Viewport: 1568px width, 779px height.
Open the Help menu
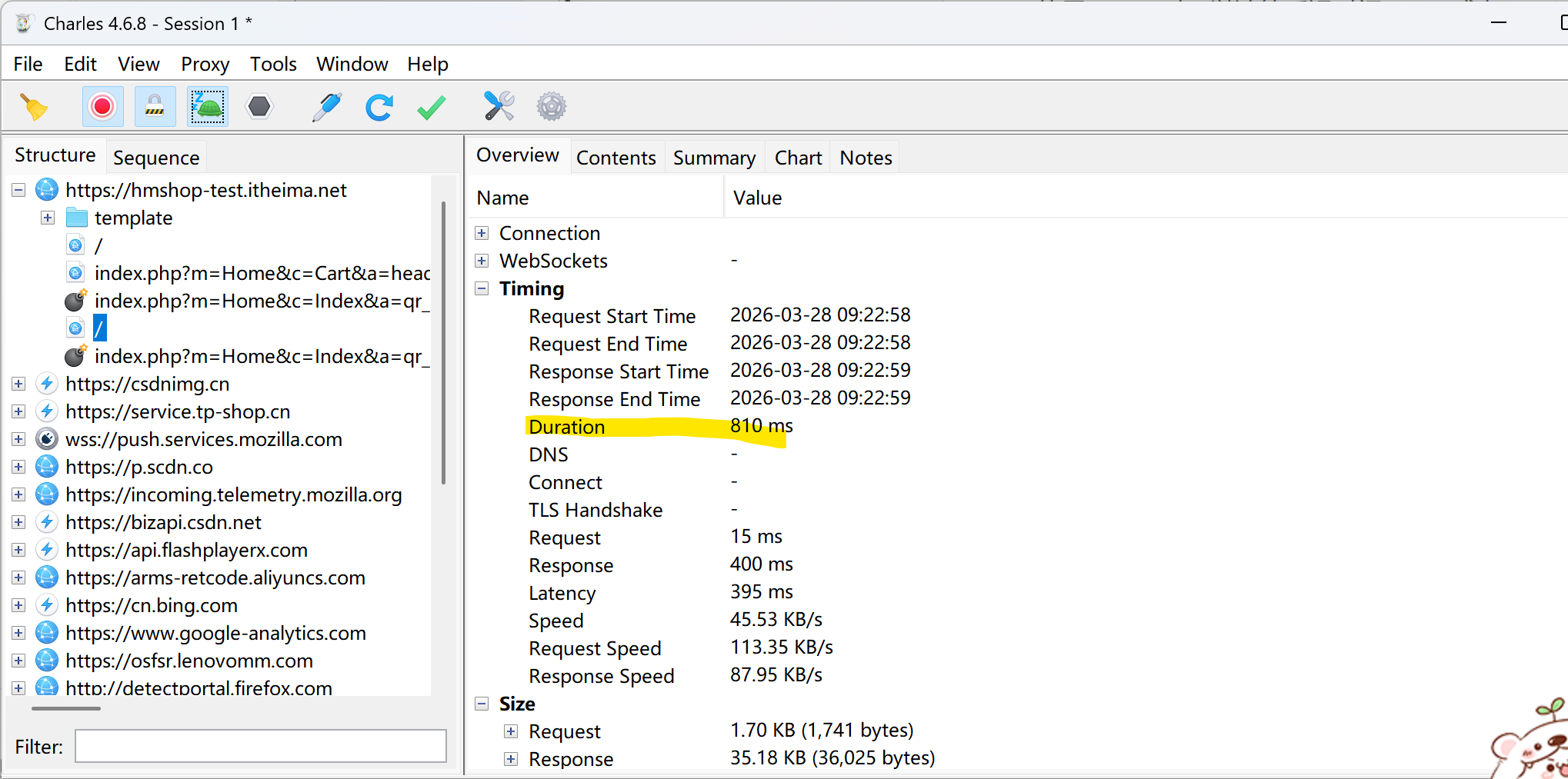tap(428, 64)
